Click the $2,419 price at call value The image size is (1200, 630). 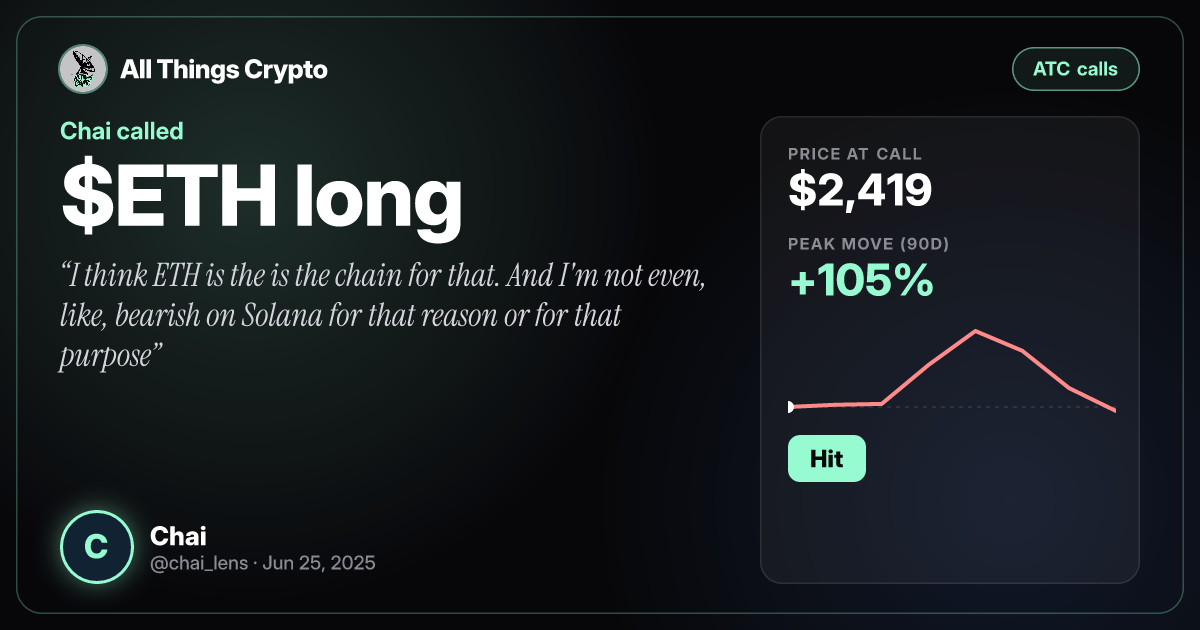point(860,190)
